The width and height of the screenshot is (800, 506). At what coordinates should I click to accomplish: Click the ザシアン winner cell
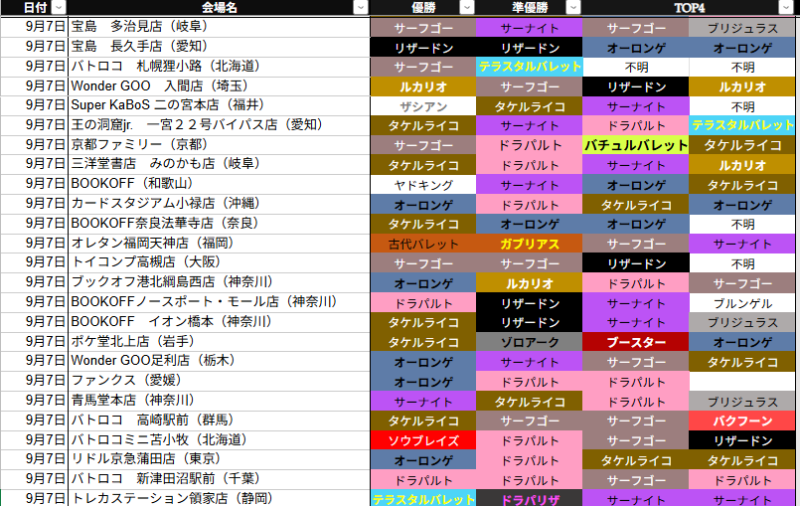423,106
